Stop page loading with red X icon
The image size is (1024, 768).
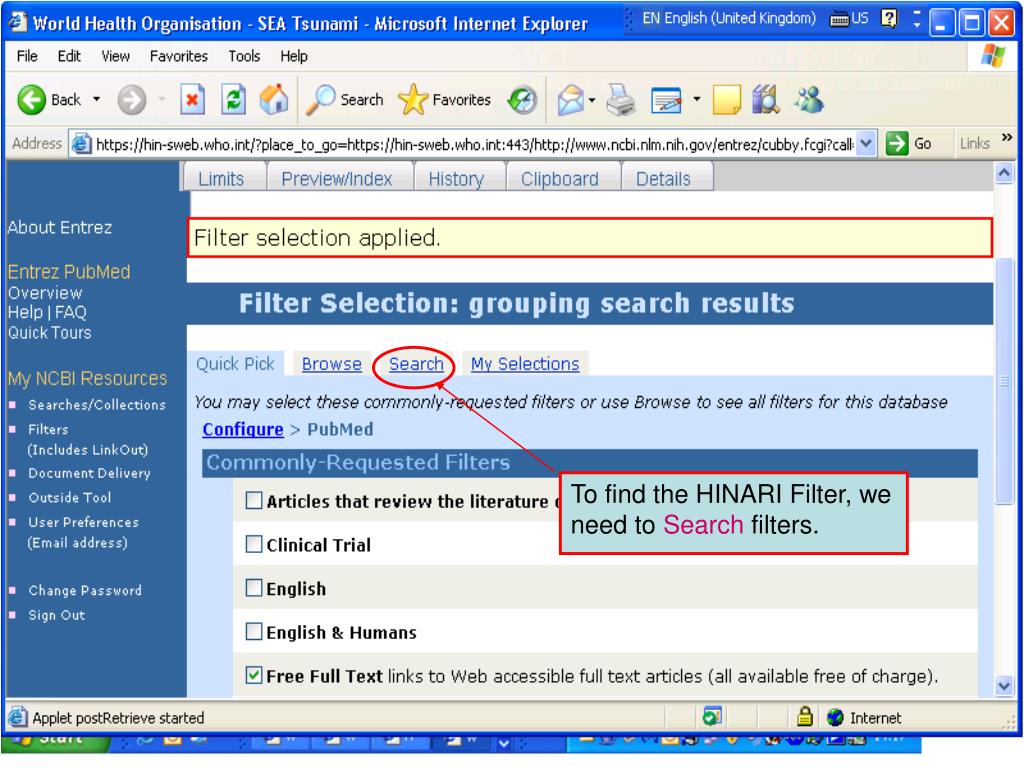192,100
